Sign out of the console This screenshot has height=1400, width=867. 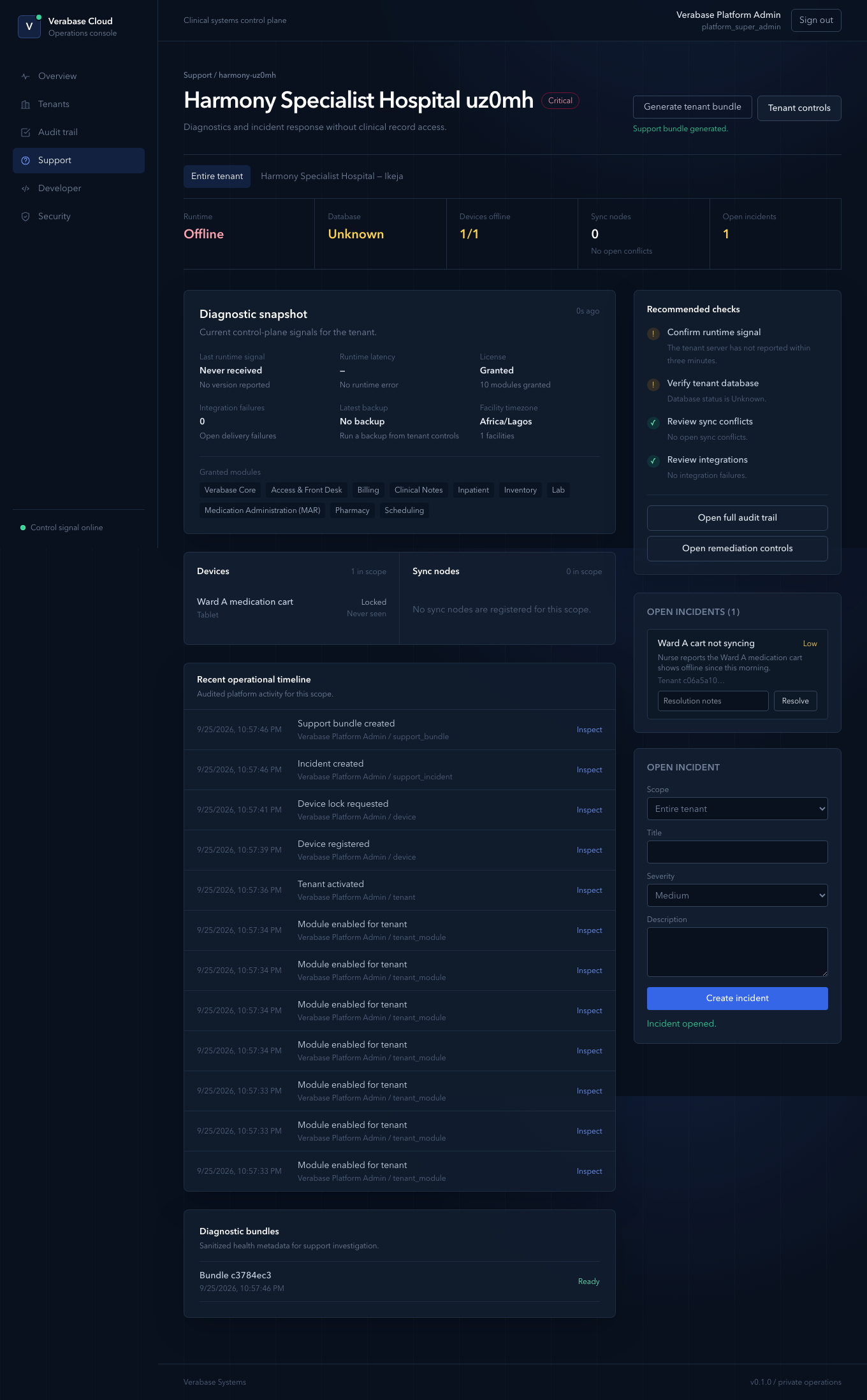[x=816, y=20]
